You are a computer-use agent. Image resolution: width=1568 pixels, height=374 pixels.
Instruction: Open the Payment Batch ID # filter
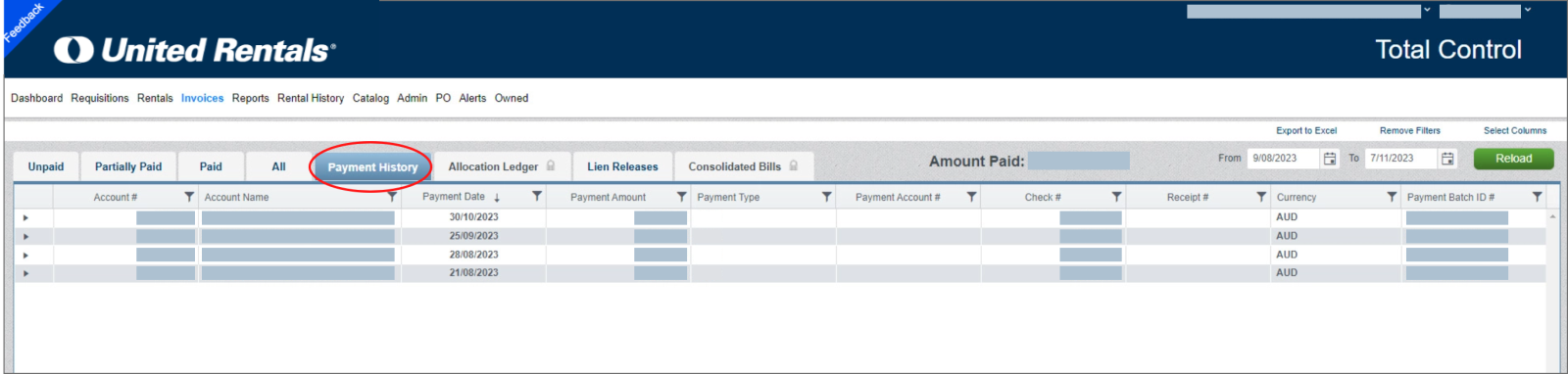point(1538,197)
